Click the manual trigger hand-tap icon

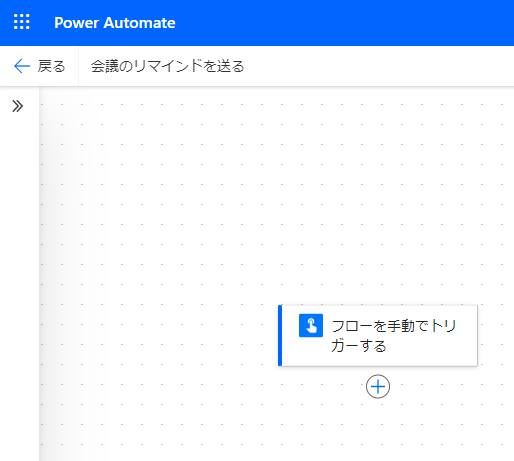tap(311, 325)
